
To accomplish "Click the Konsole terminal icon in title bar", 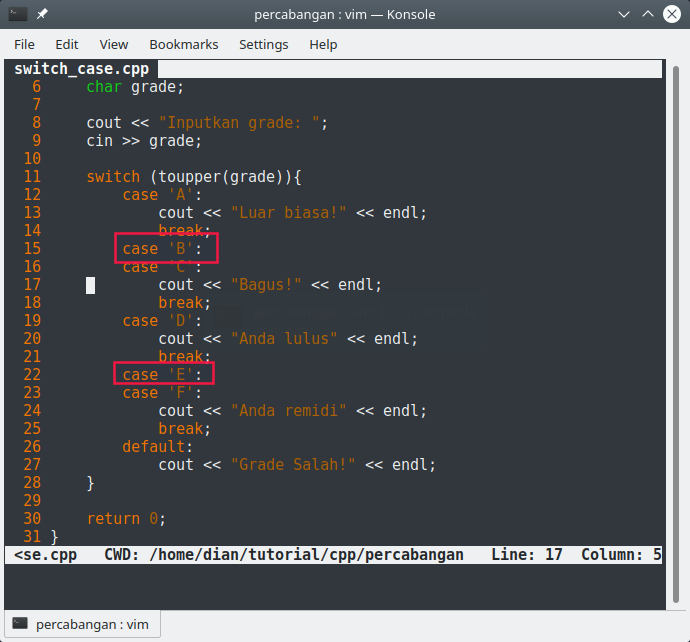I will (18, 15).
